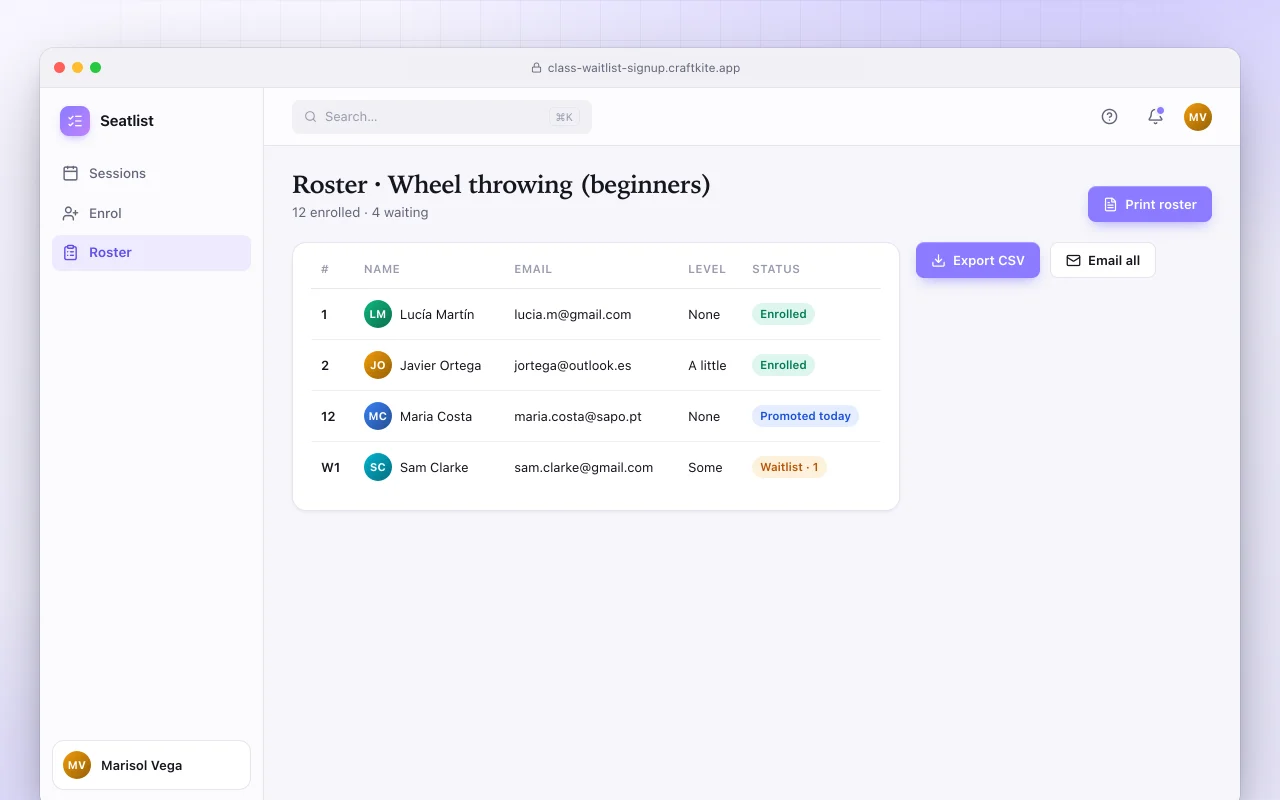This screenshot has height=800, width=1280.
Task: Click the ⌘K shortcut badge
Action: pyautogui.click(x=564, y=117)
